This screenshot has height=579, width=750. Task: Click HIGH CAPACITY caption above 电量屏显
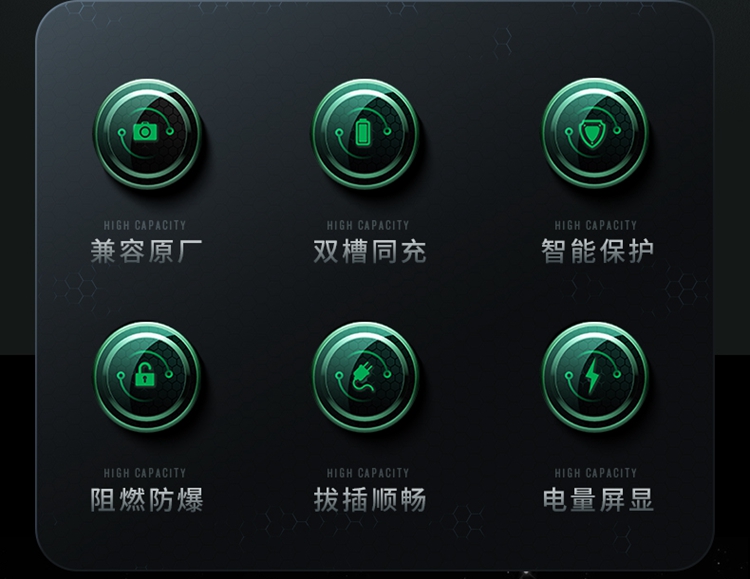click(x=596, y=473)
